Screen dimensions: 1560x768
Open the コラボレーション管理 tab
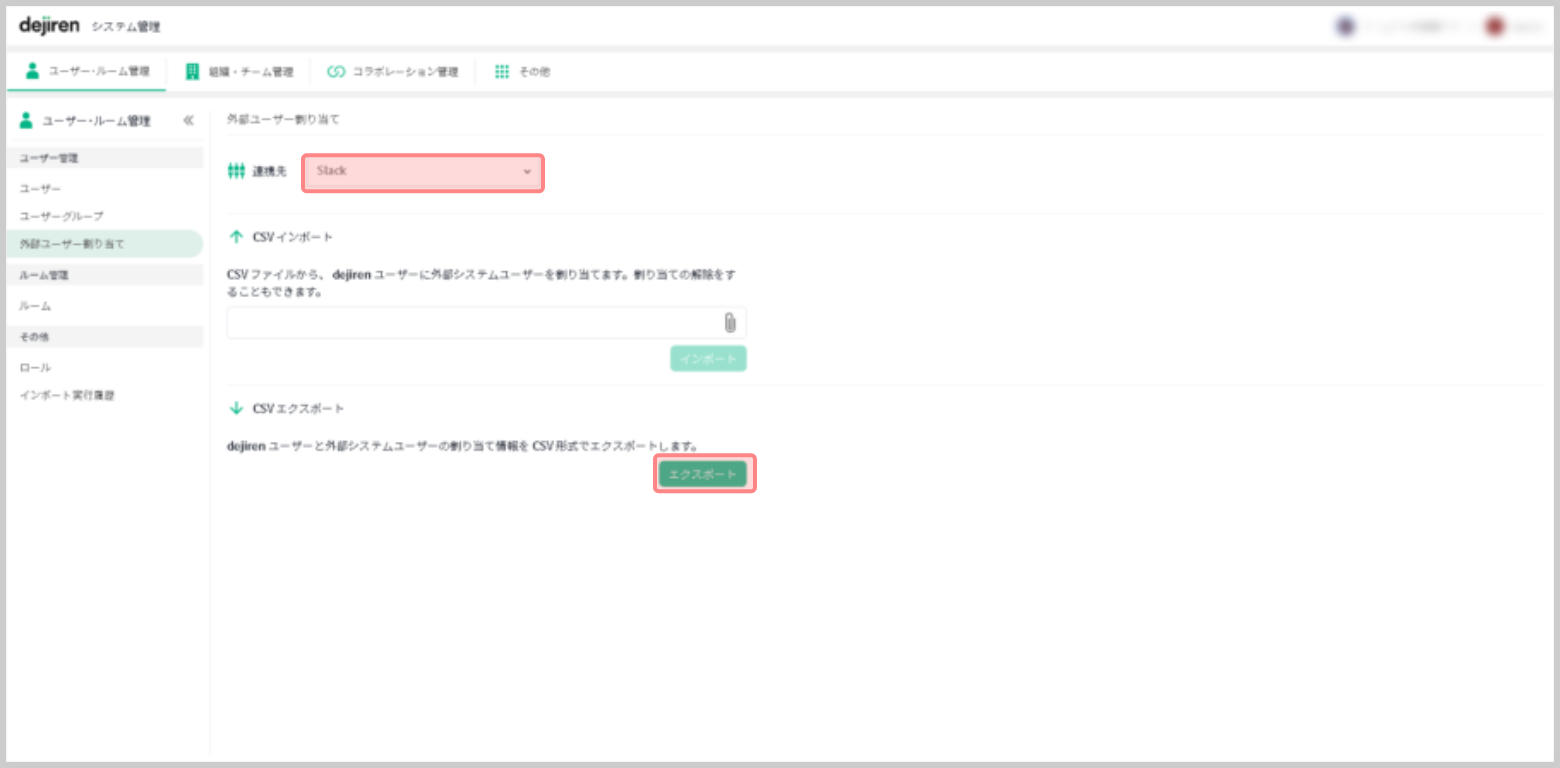pyautogui.click(x=393, y=71)
